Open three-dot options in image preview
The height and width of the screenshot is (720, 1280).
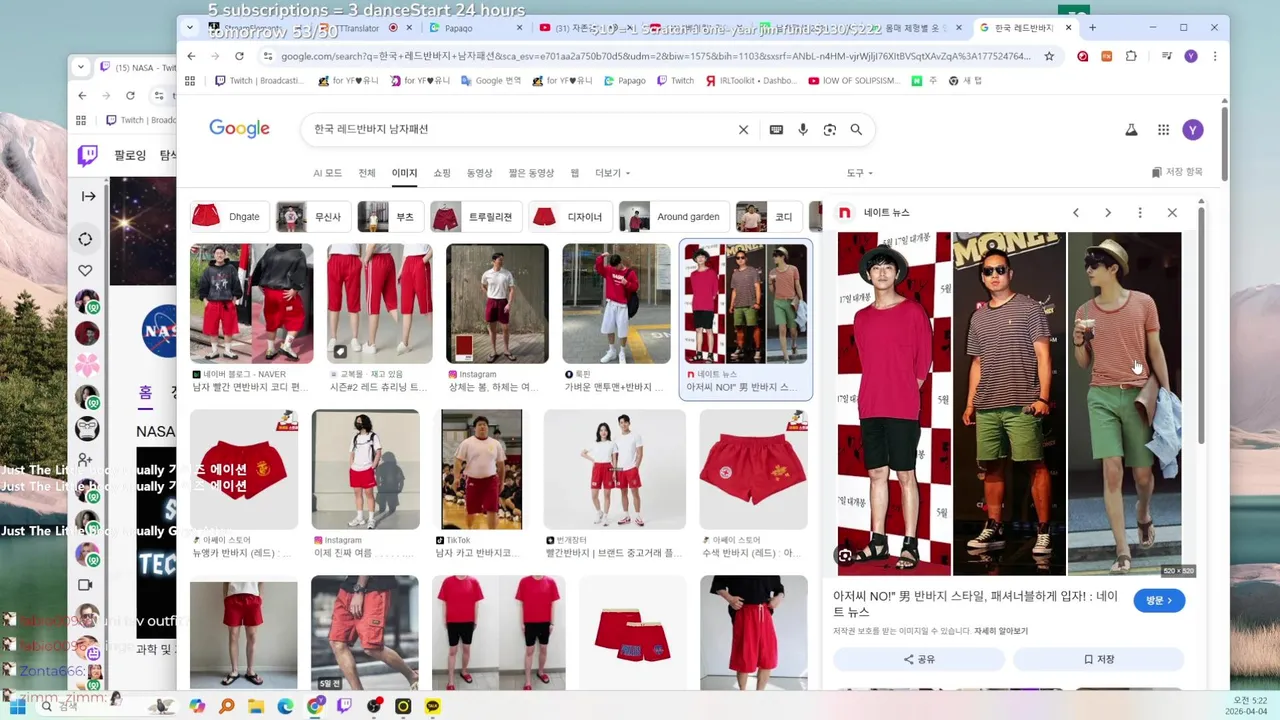[x=1140, y=213]
